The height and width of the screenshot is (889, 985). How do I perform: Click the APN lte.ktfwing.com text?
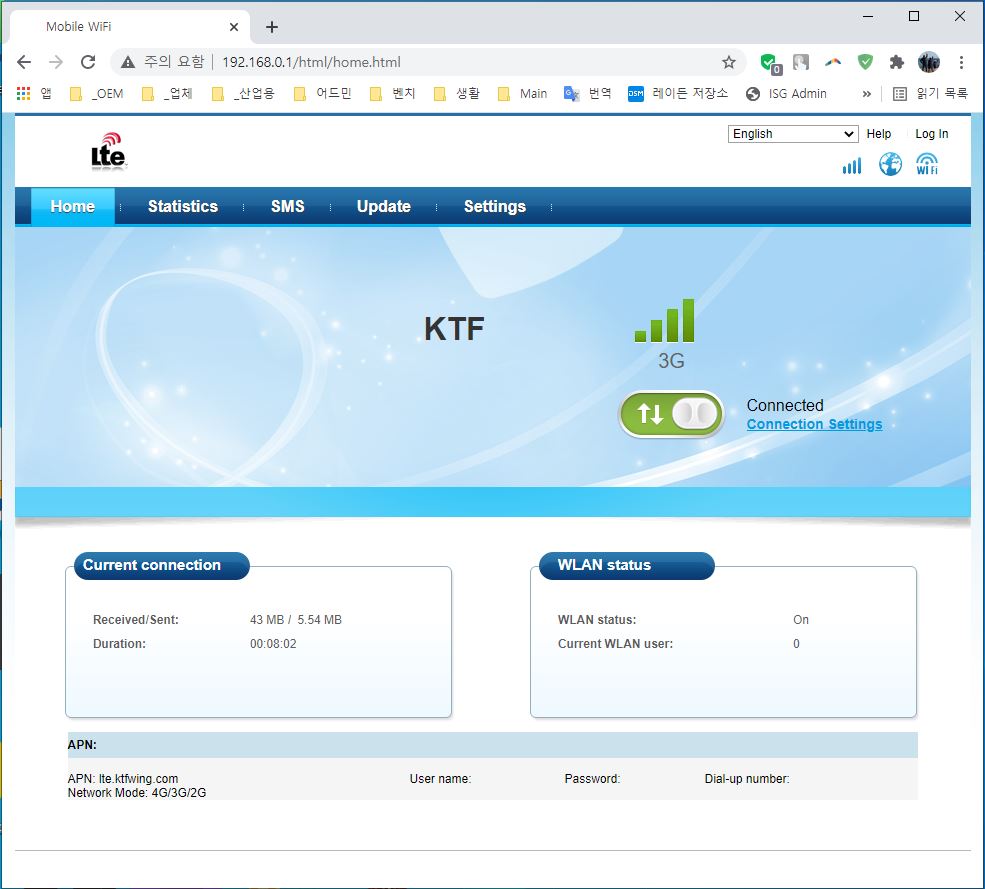pos(123,778)
